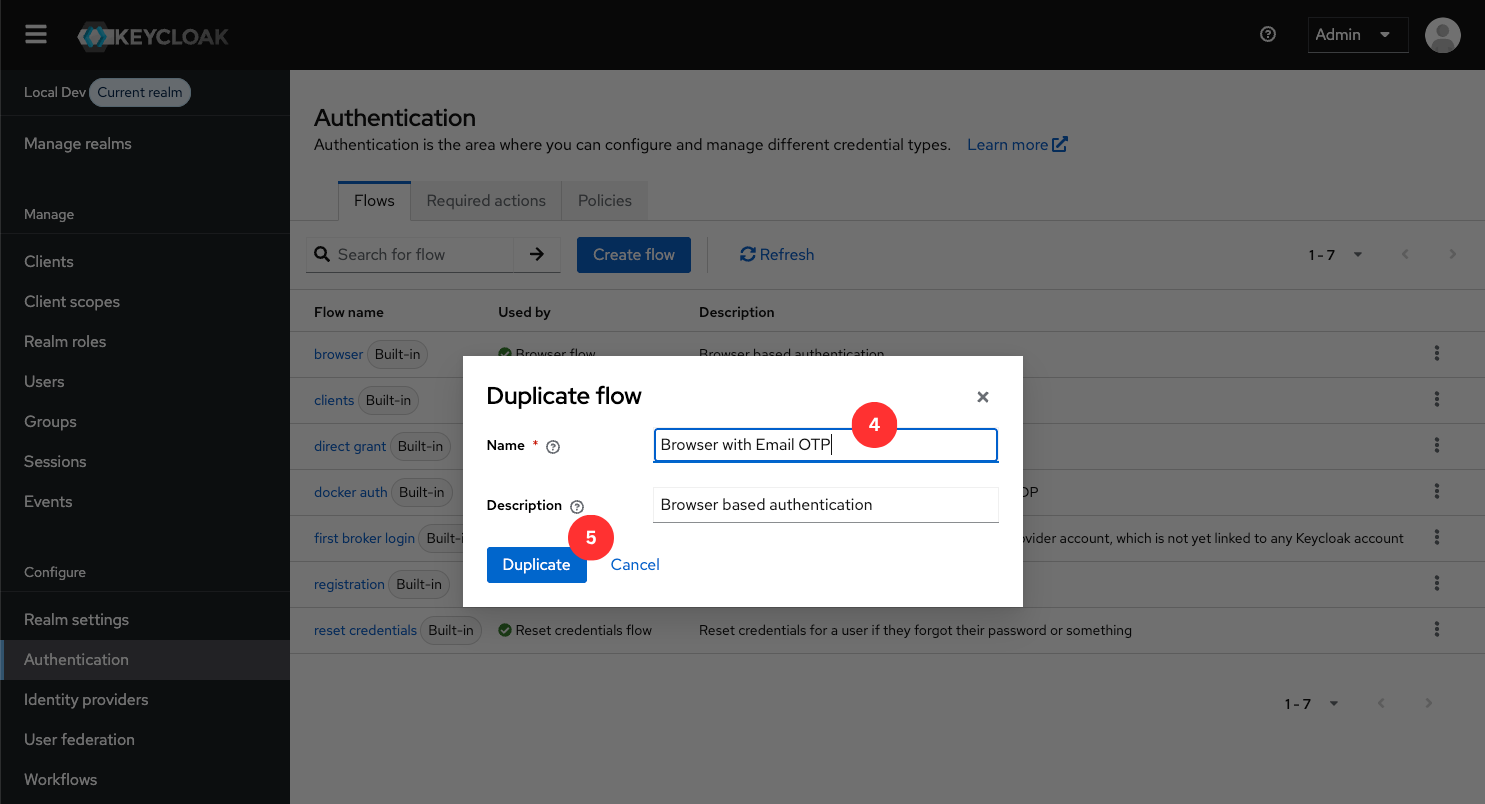
Task: Open kebab menu for reset credentials row
Action: coord(1437,629)
